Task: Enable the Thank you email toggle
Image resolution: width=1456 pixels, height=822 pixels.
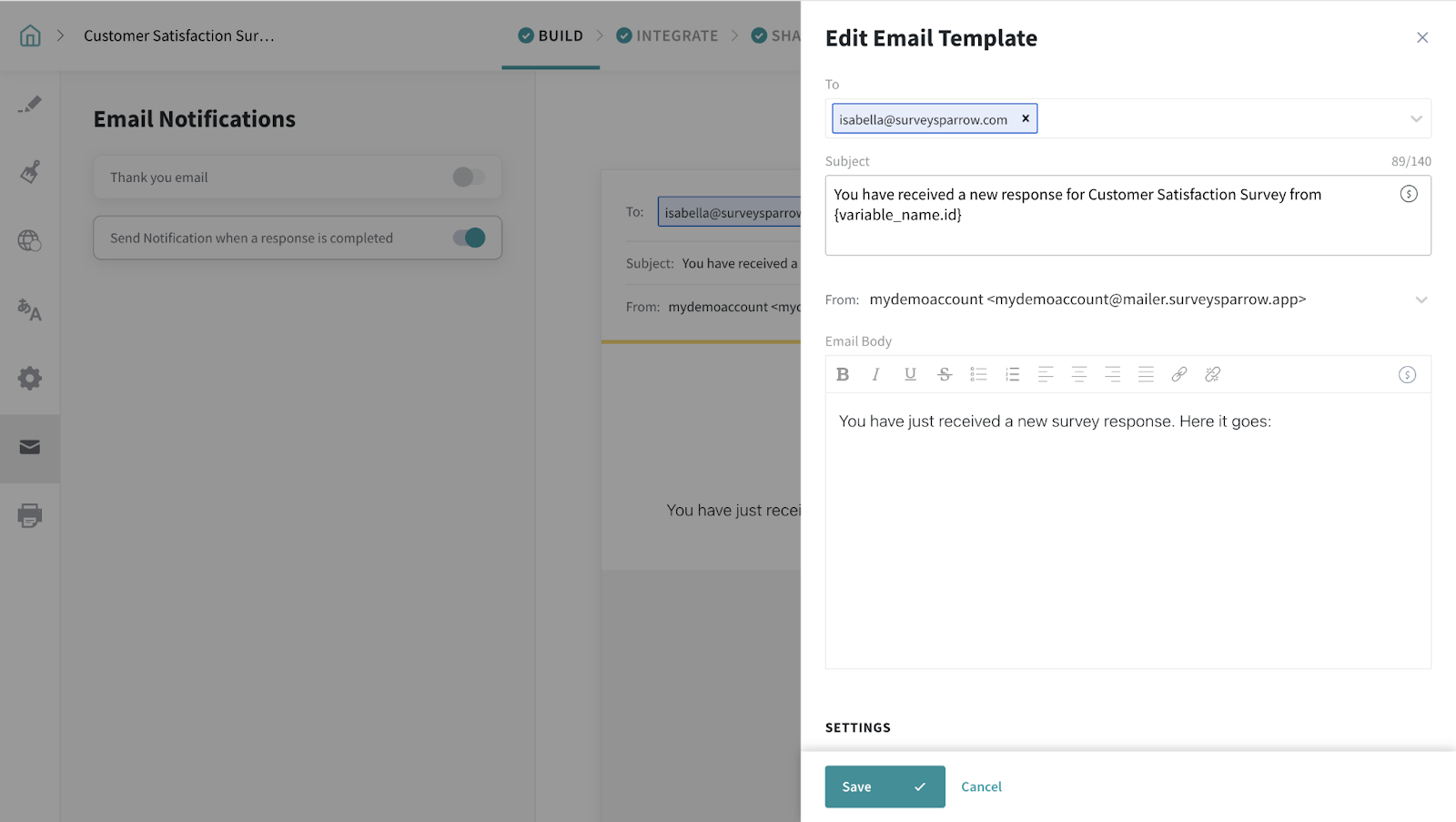Action: [469, 178]
